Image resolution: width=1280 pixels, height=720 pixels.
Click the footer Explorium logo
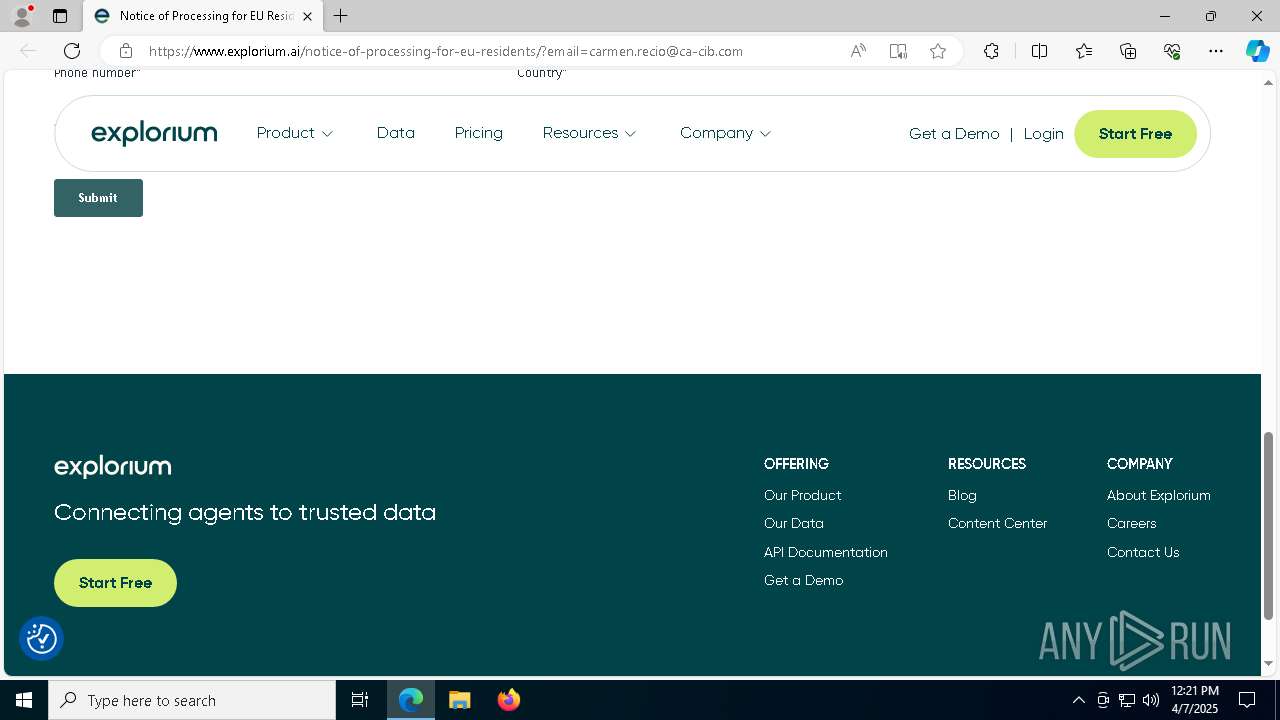click(112, 467)
